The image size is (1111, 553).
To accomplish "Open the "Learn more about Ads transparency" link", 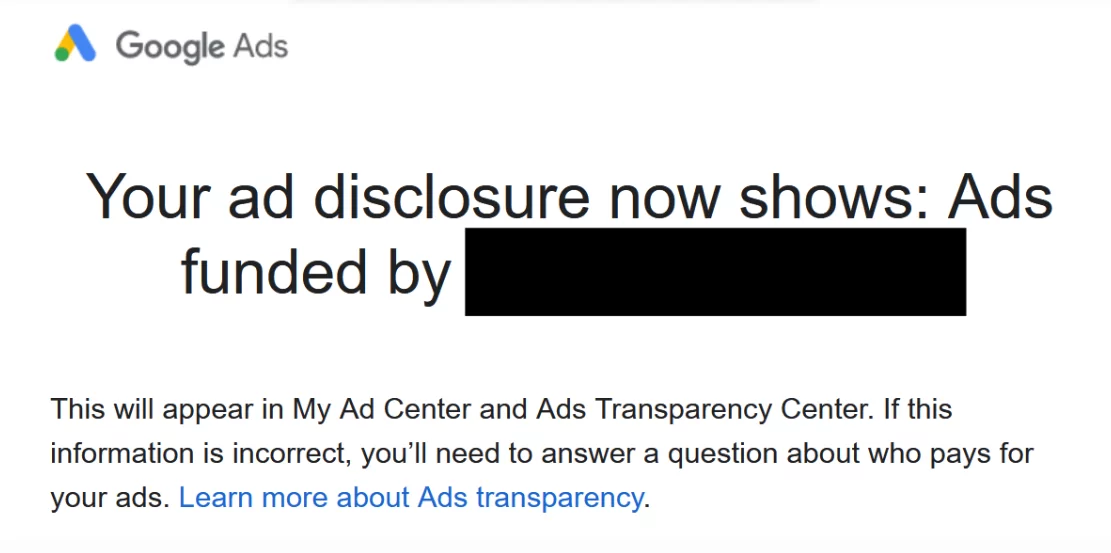I will point(411,498).
